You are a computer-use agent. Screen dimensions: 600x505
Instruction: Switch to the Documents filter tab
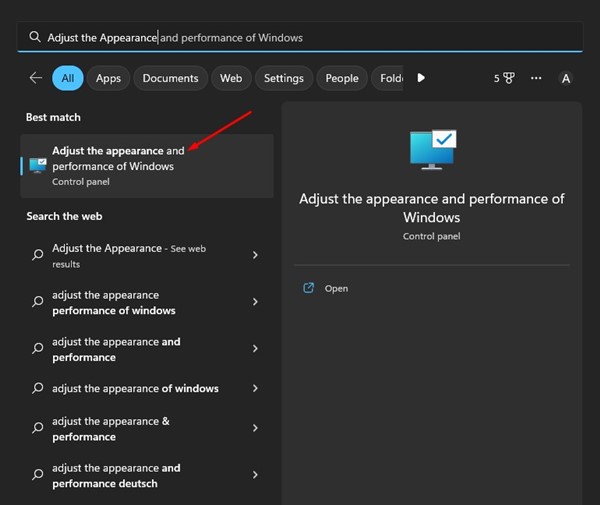(x=170, y=78)
